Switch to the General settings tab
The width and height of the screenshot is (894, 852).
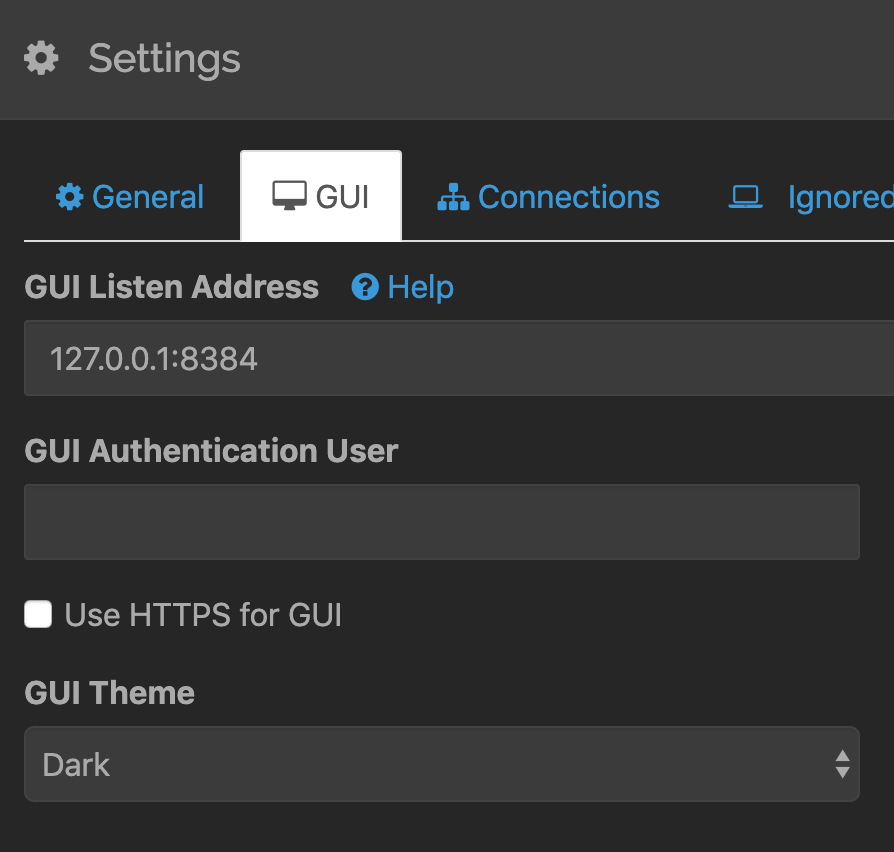(129, 197)
